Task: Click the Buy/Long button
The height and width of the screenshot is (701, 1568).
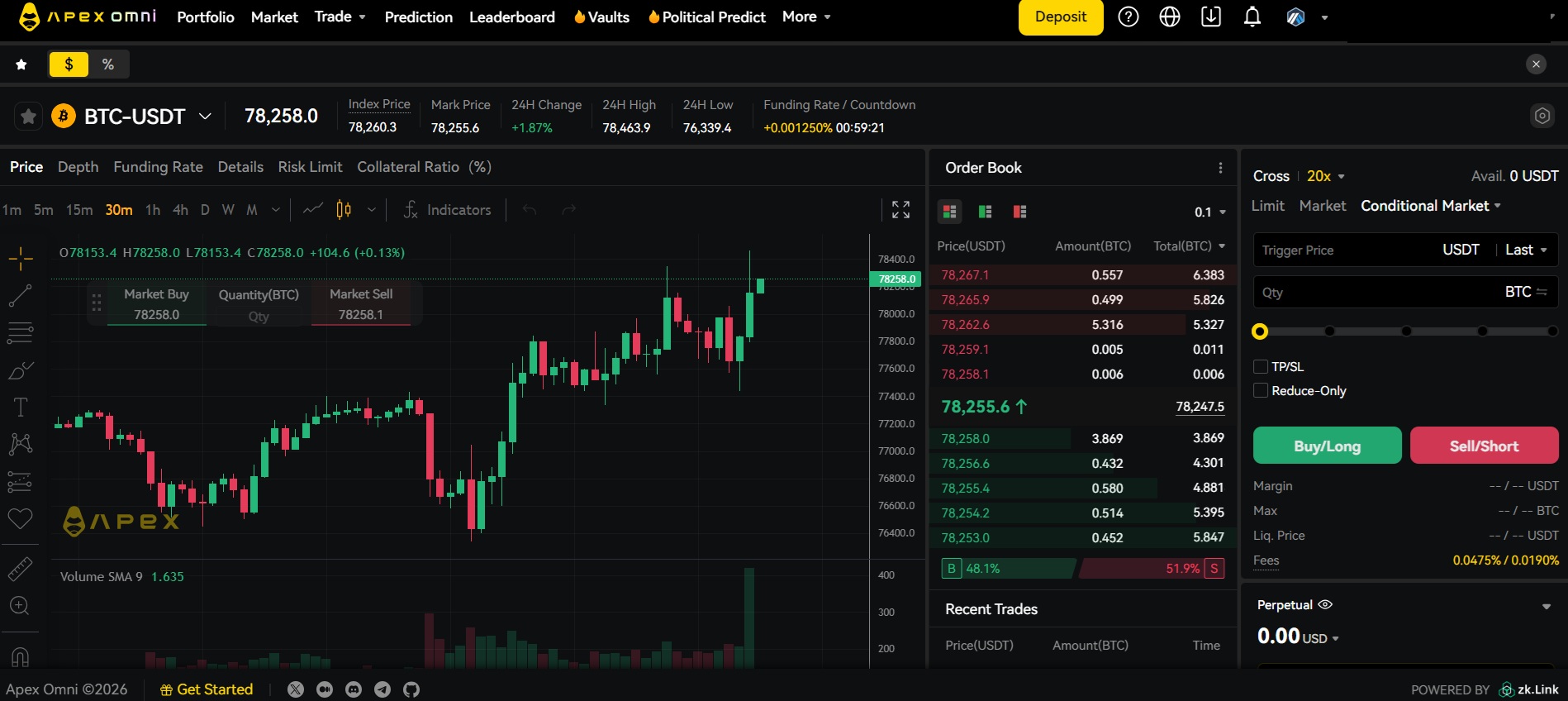Action: click(x=1327, y=446)
